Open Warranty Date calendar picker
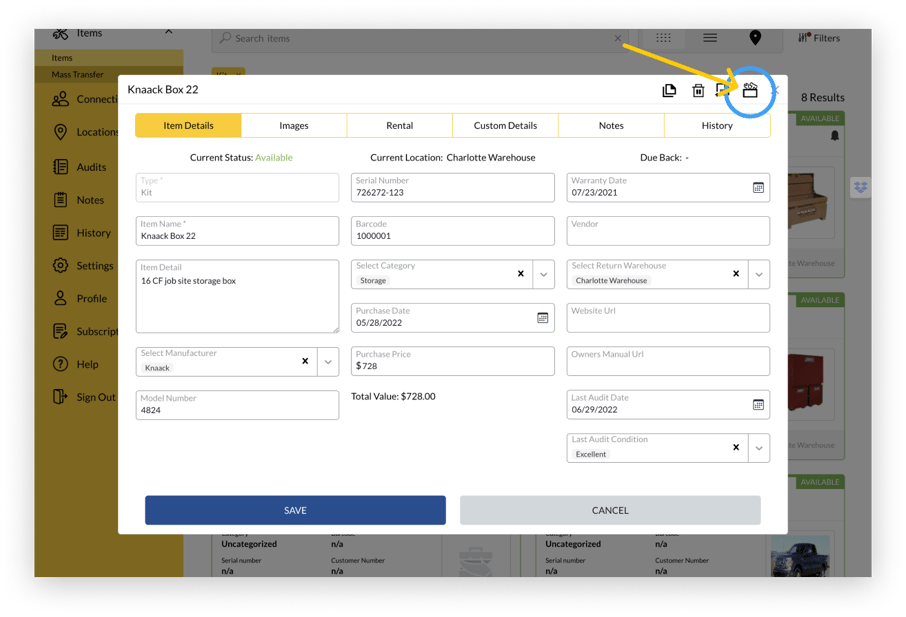This screenshot has width=906, height=617. tap(758, 188)
